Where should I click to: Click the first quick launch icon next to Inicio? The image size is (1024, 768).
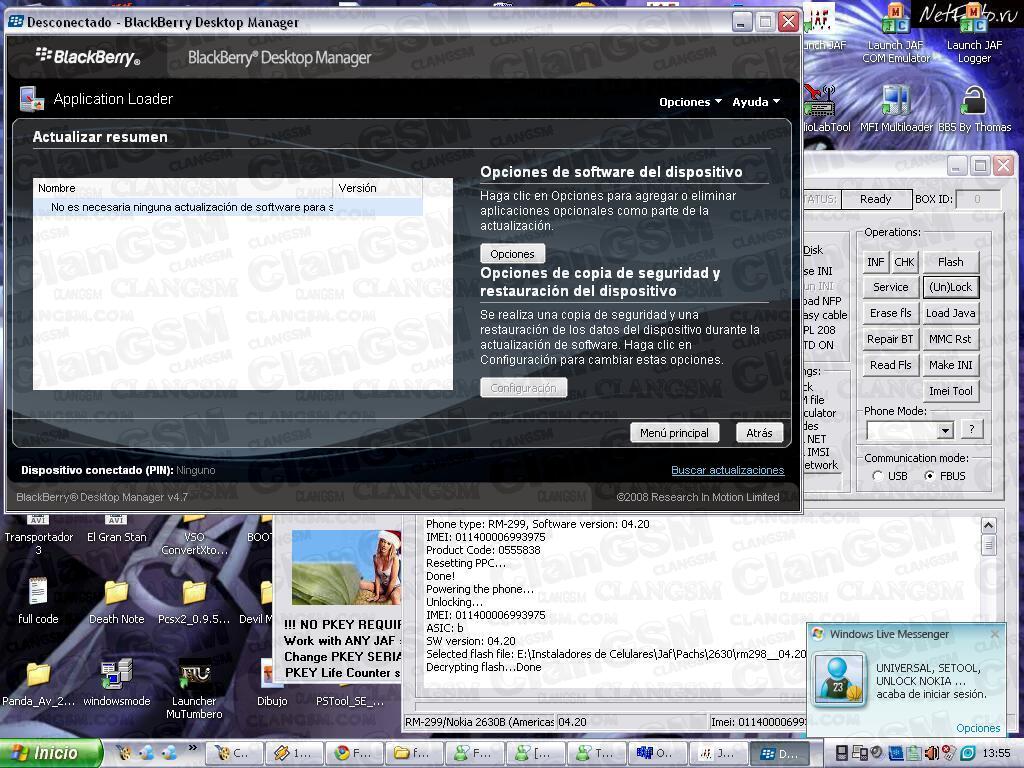click(124, 753)
